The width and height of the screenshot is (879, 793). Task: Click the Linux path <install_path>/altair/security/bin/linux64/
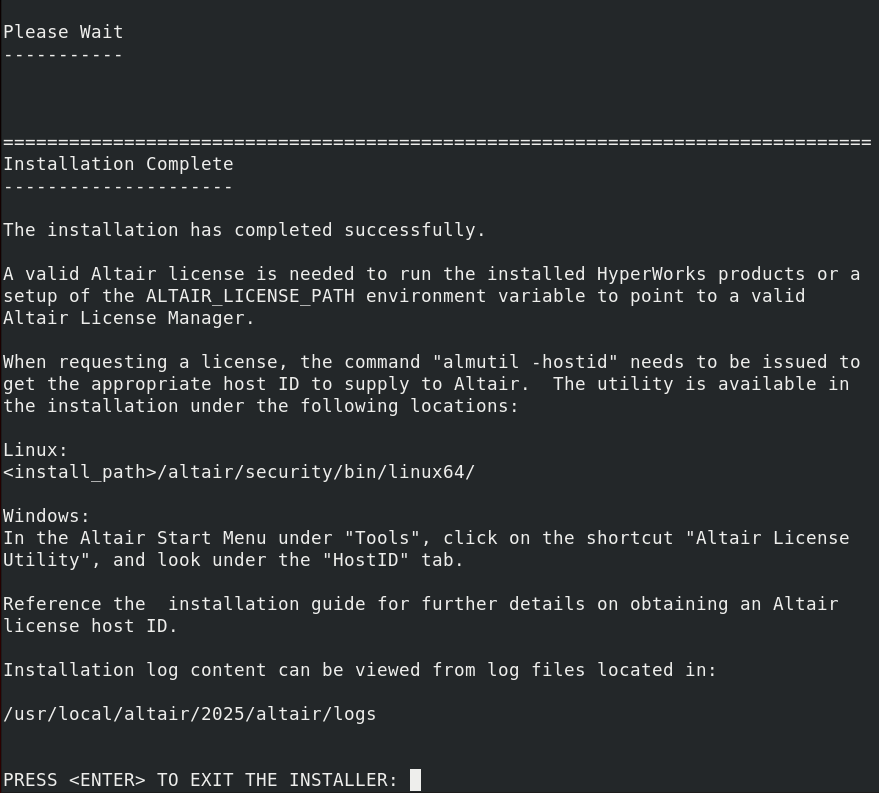click(239, 472)
